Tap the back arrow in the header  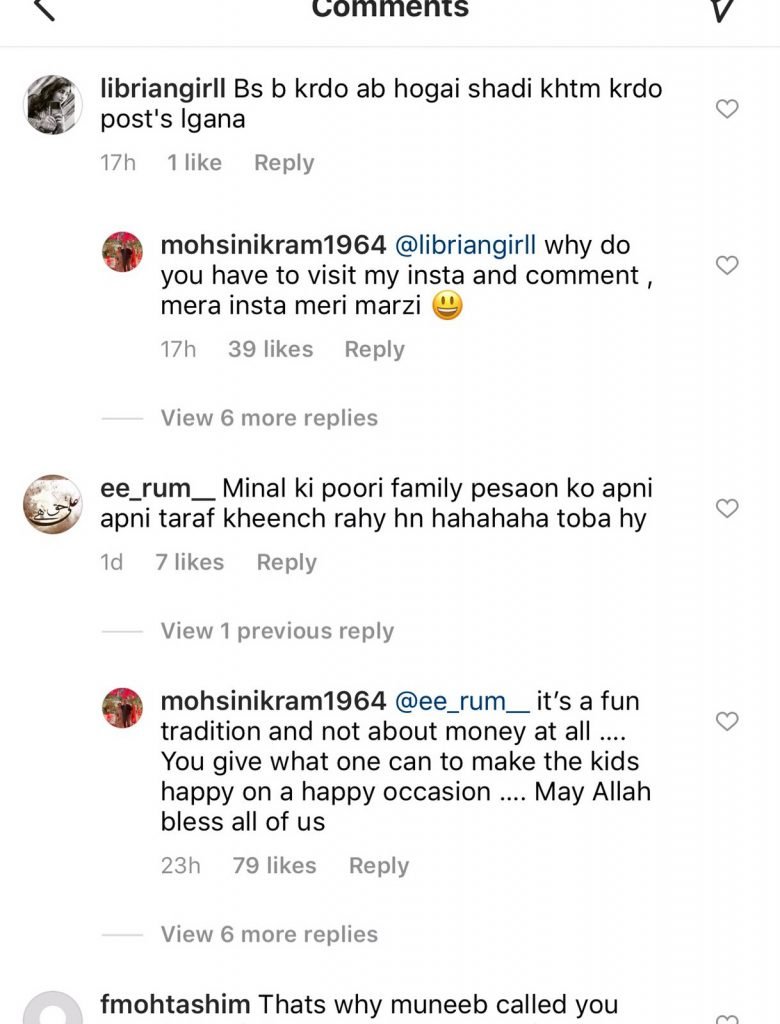tap(43, 10)
